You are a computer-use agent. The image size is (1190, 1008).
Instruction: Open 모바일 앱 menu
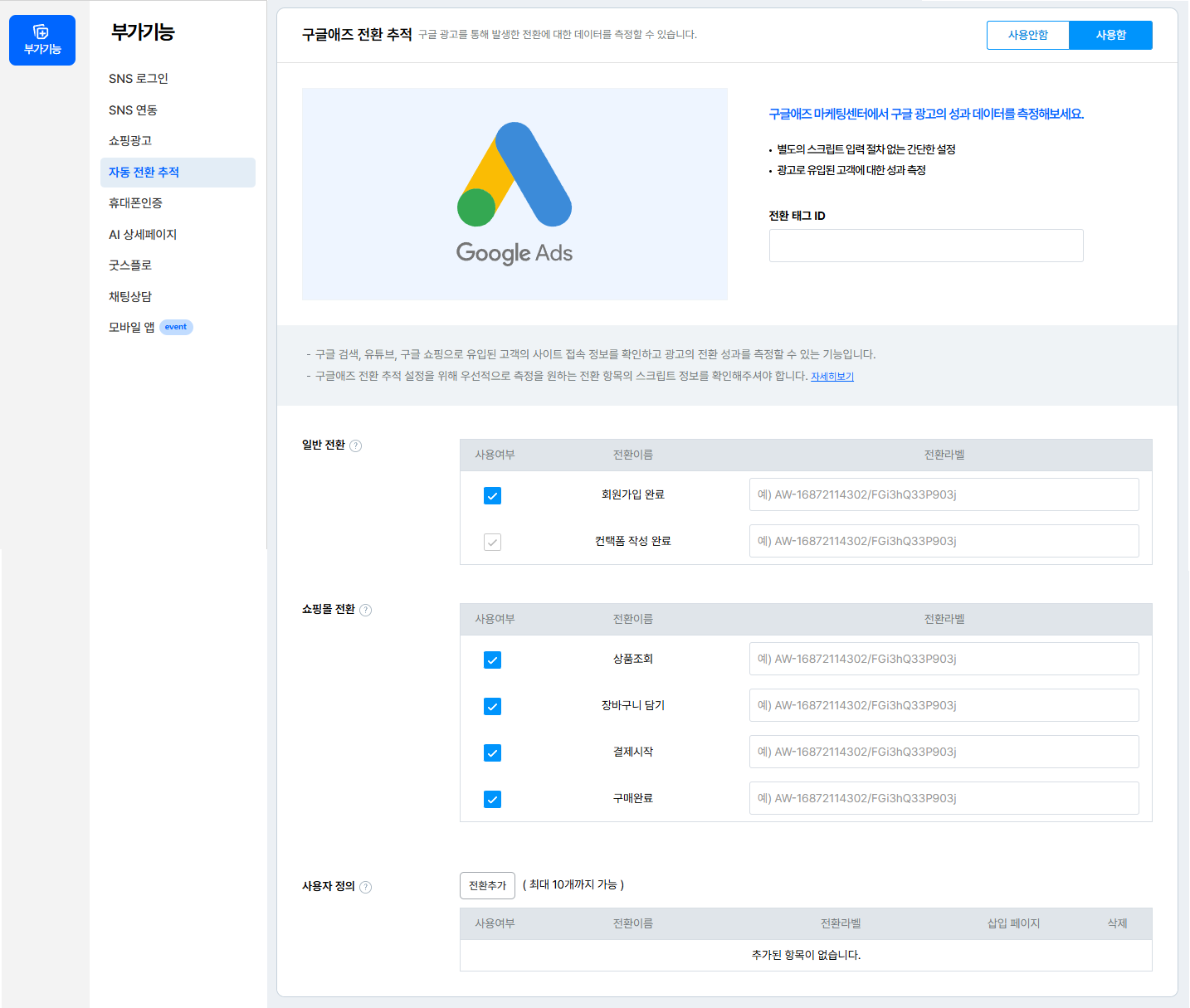[132, 328]
